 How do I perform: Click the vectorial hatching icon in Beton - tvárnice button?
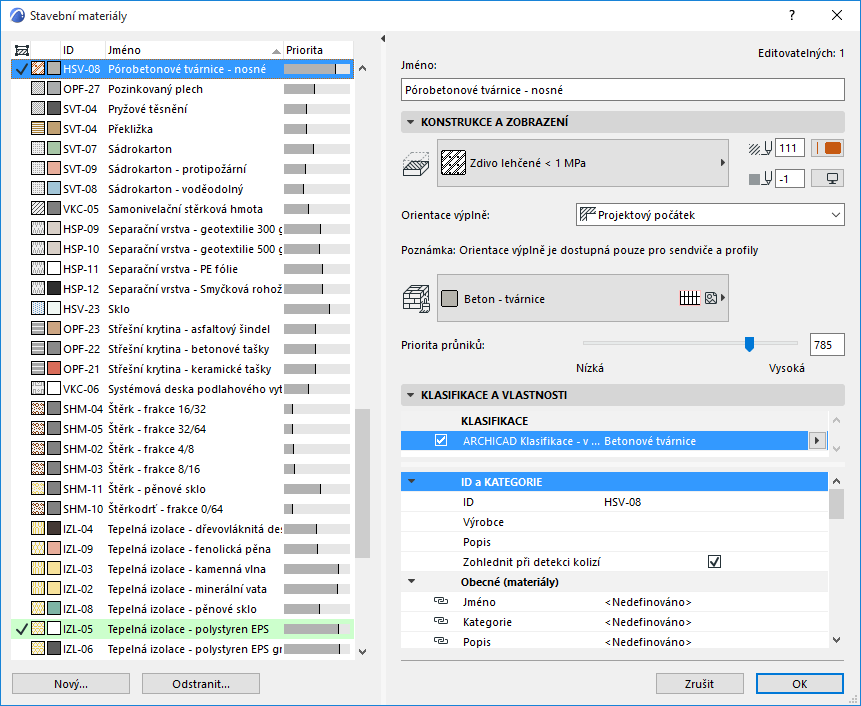pos(690,298)
